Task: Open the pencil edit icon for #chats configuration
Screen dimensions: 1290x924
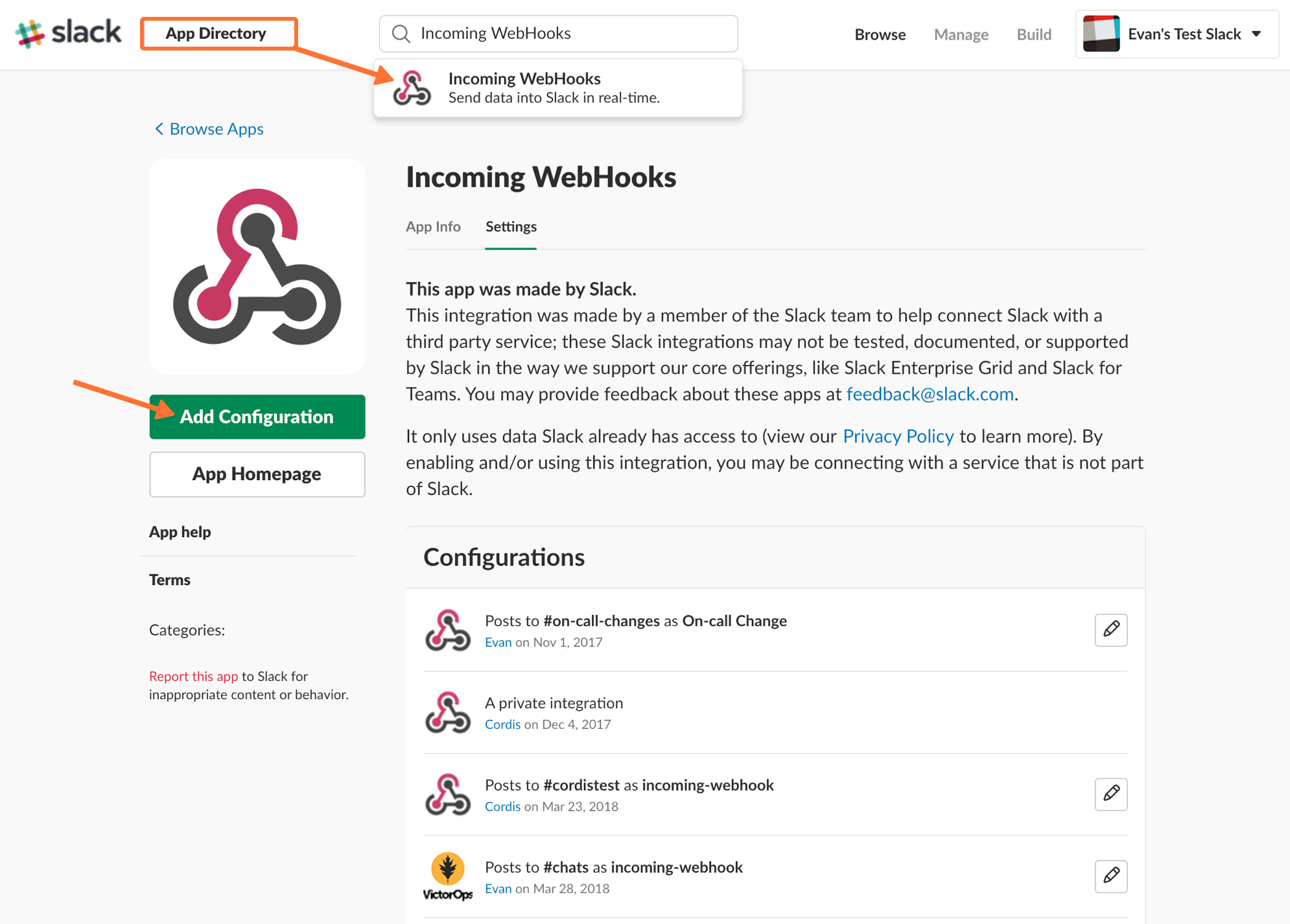Action: pyautogui.click(x=1110, y=876)
